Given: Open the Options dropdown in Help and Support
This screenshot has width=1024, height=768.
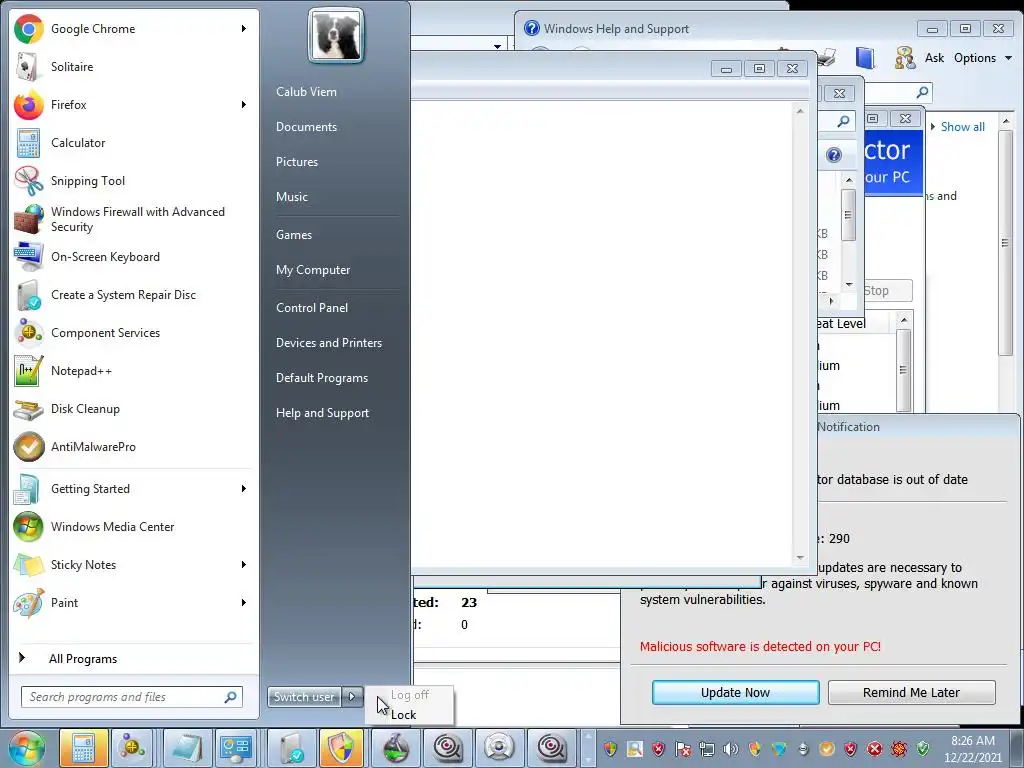Looking at the screenshot, I should pyautogui.click(x=982, y=58).
